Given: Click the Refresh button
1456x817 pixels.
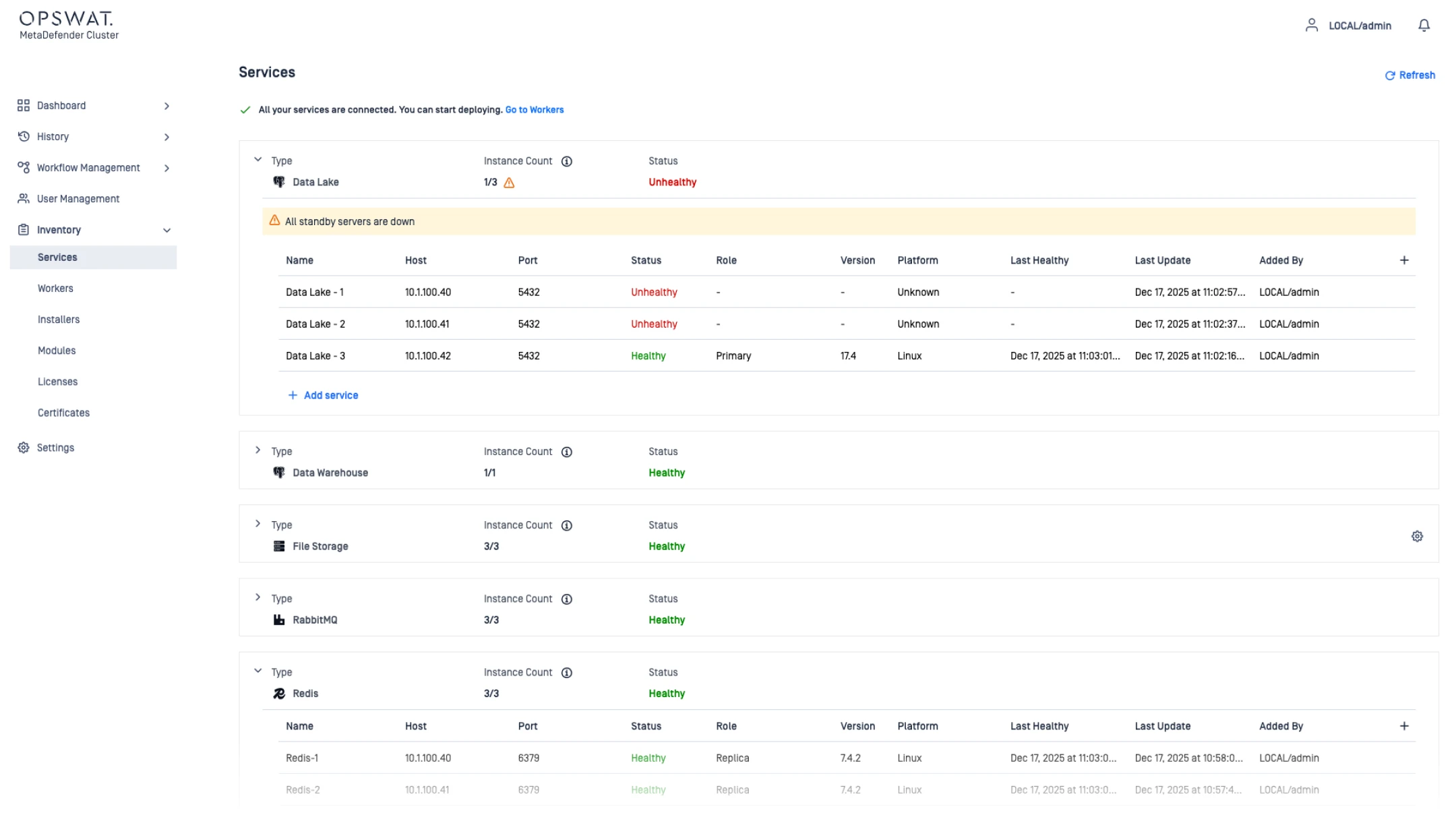Looking at the screenshot, I should pyautogui.click(x=1409, y=75).
